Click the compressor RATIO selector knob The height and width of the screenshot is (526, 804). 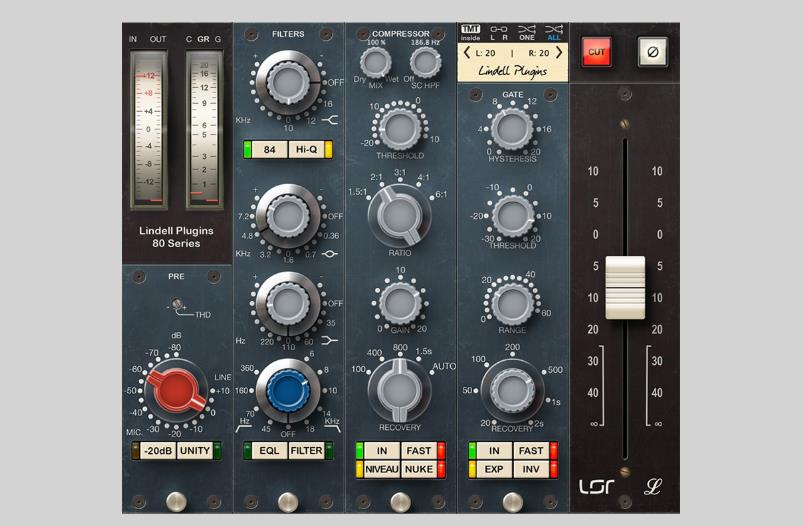point(399,215)
